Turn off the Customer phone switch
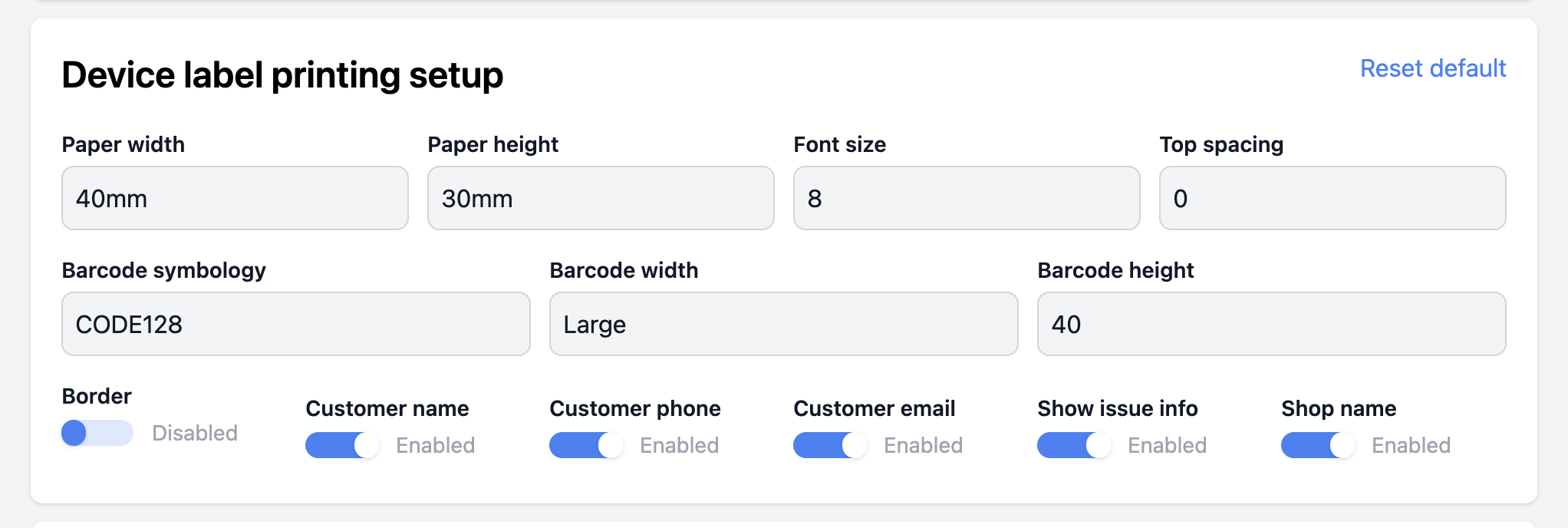The height and width of the screenshot is (528, 1568). [x=585, y=445]
